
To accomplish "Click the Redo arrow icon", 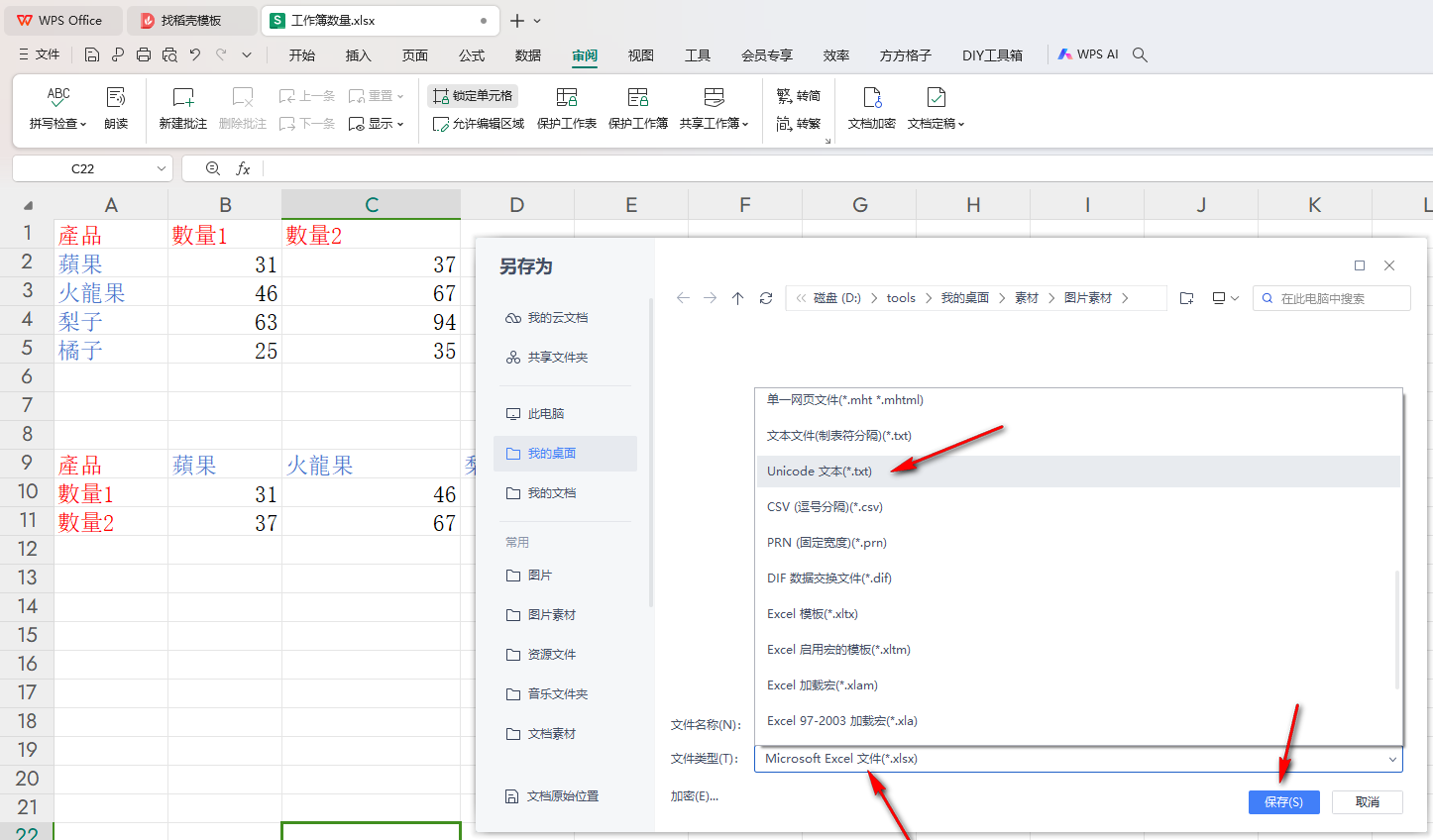I will (221, 54).
